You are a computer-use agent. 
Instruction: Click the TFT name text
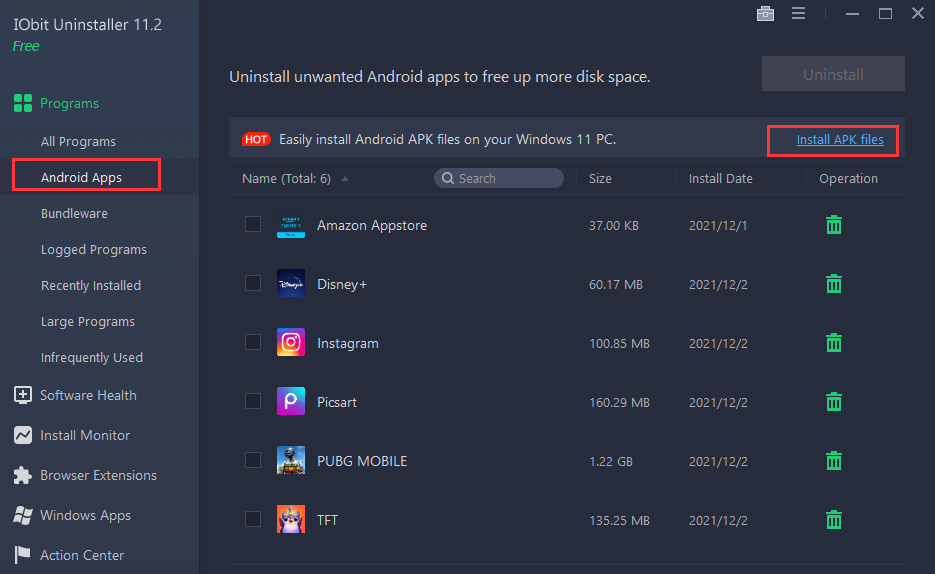(327, 520)
